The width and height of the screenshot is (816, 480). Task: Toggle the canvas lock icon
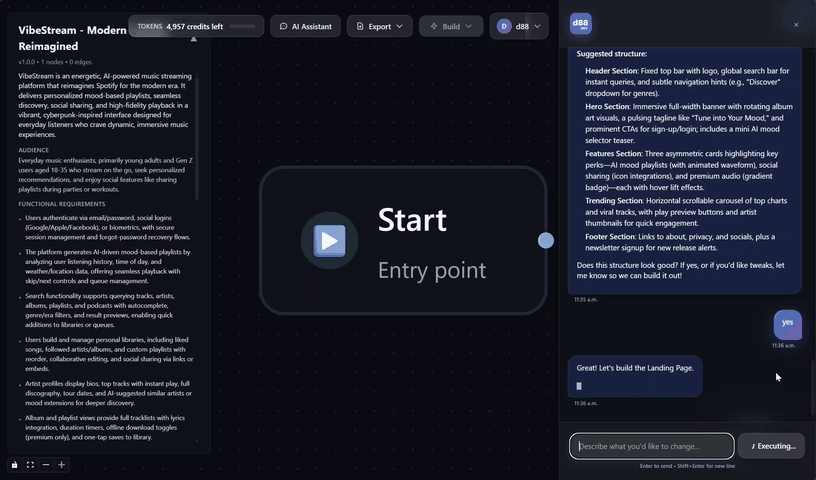14,465
